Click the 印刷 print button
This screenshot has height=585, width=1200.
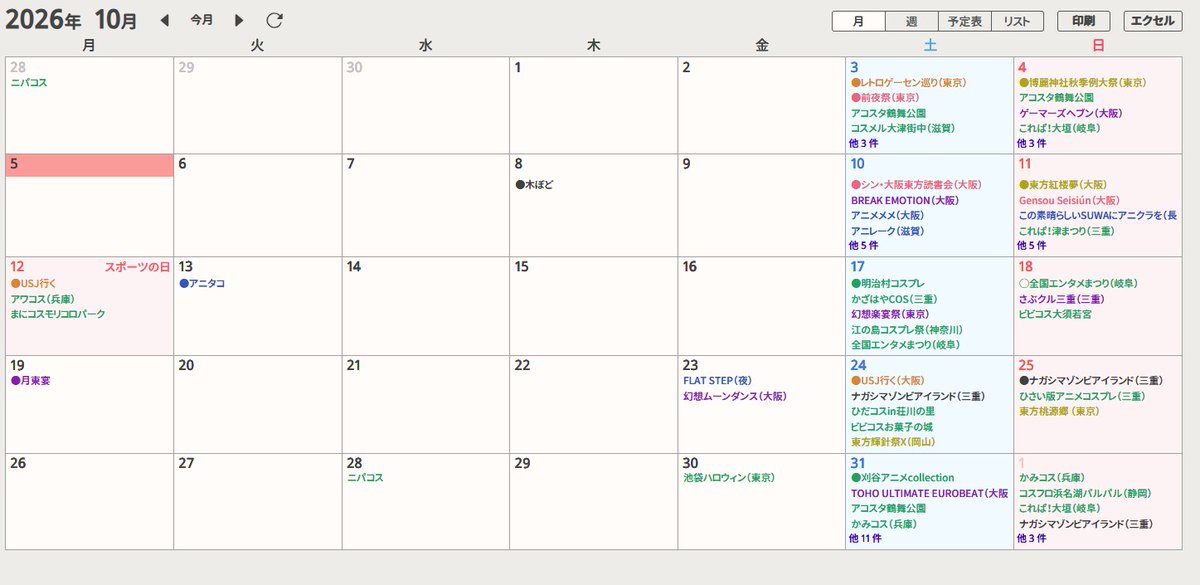1083,21
